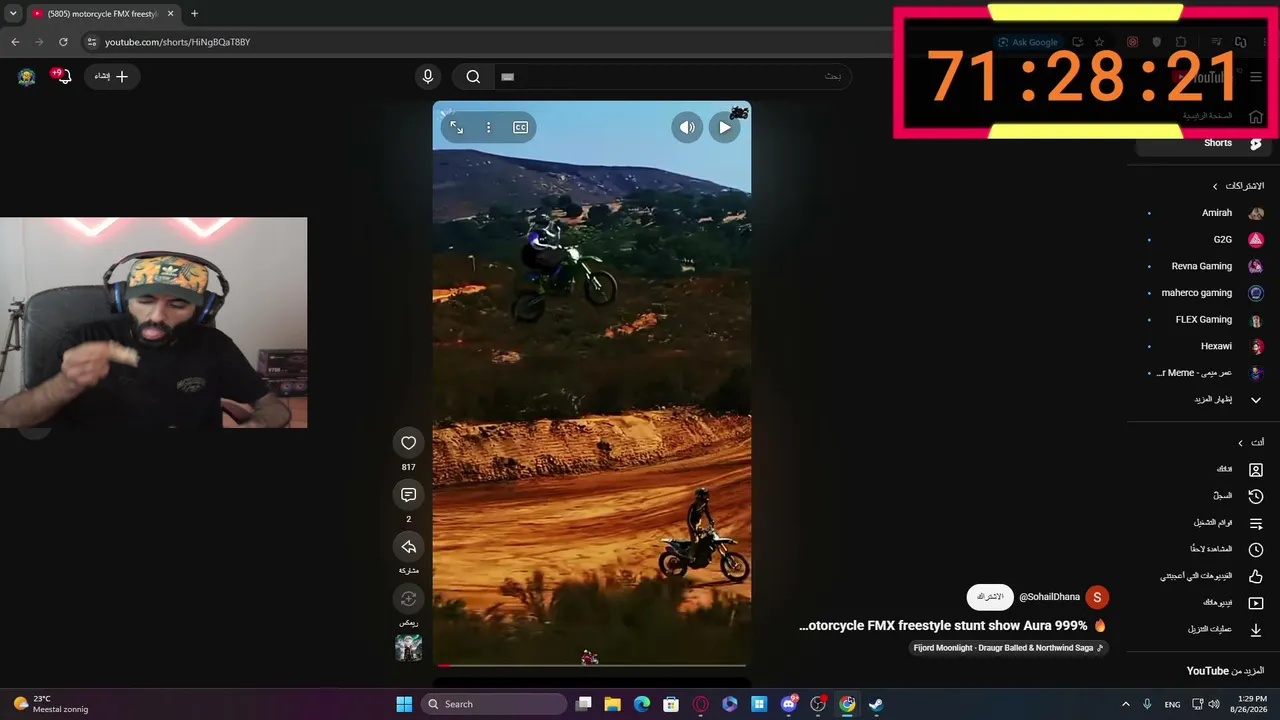Viewport: 1280px width, 720px height.
Task: Show hidden system tray icons
Action: (x=1125, y=704)
